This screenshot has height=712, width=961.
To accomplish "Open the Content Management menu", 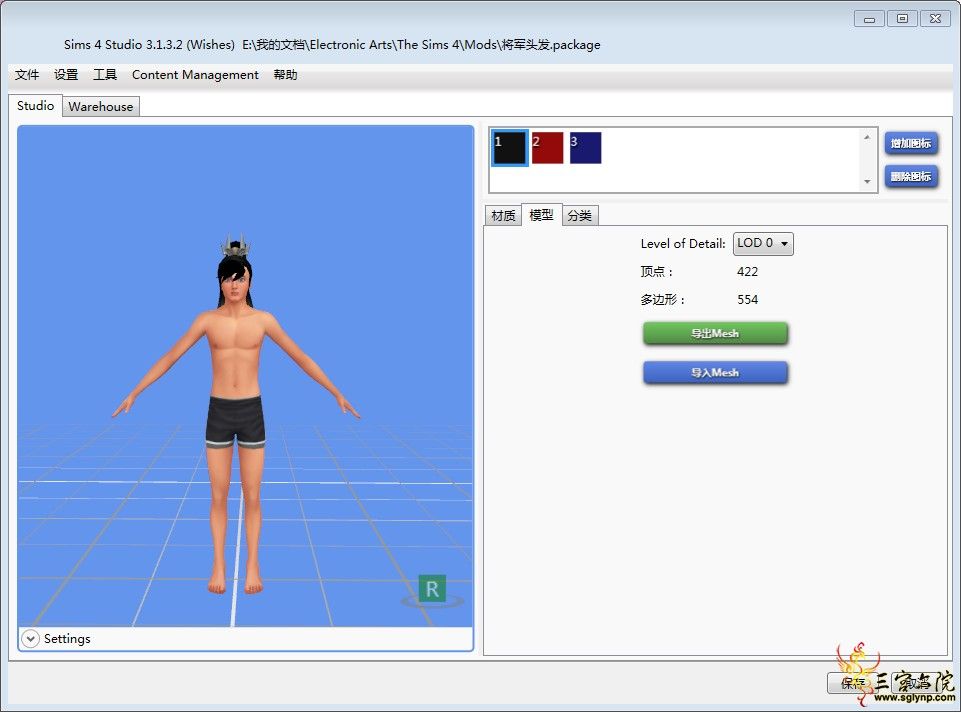I will point(195,75).
